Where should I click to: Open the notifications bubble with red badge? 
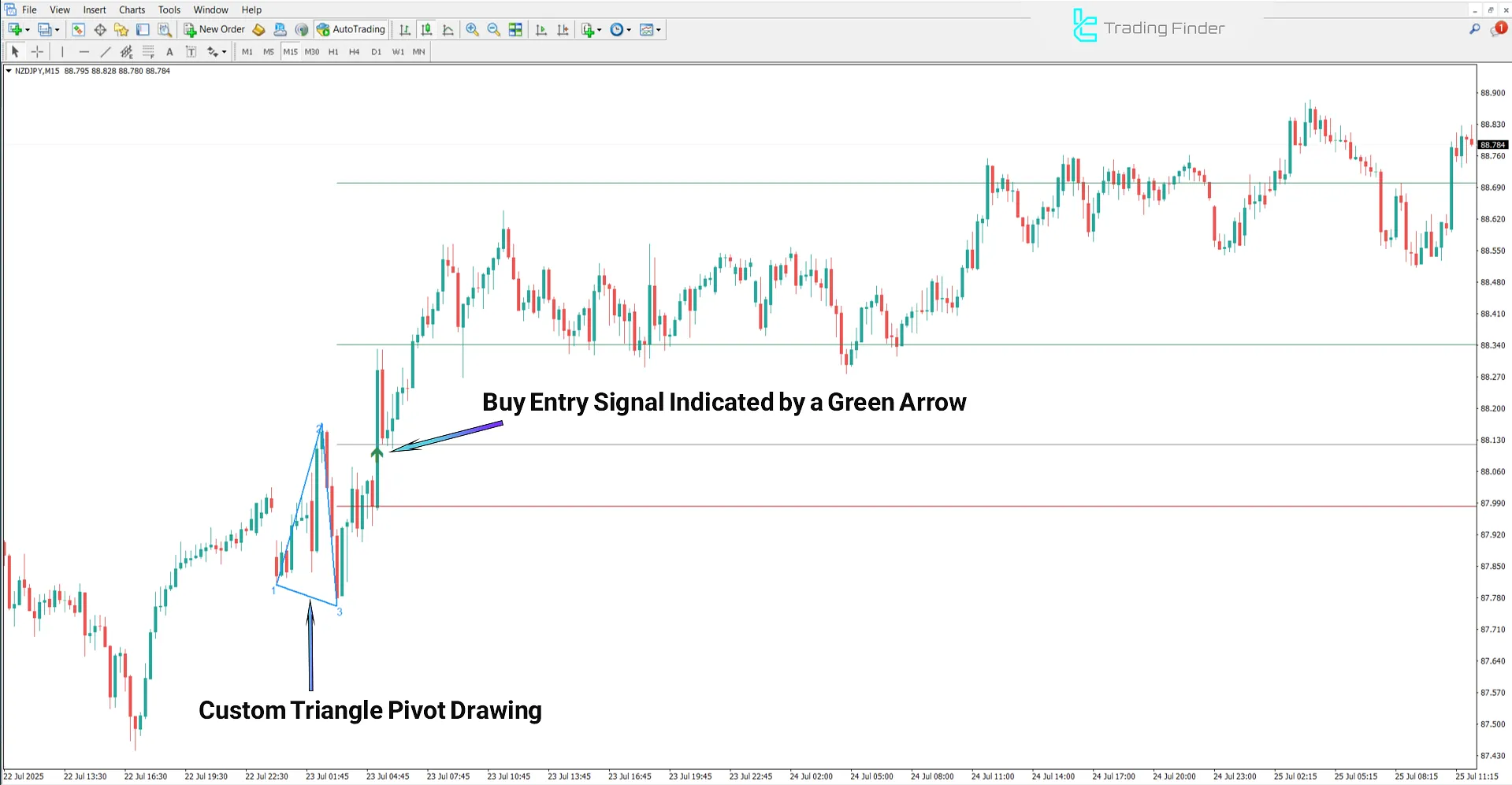1498,29
